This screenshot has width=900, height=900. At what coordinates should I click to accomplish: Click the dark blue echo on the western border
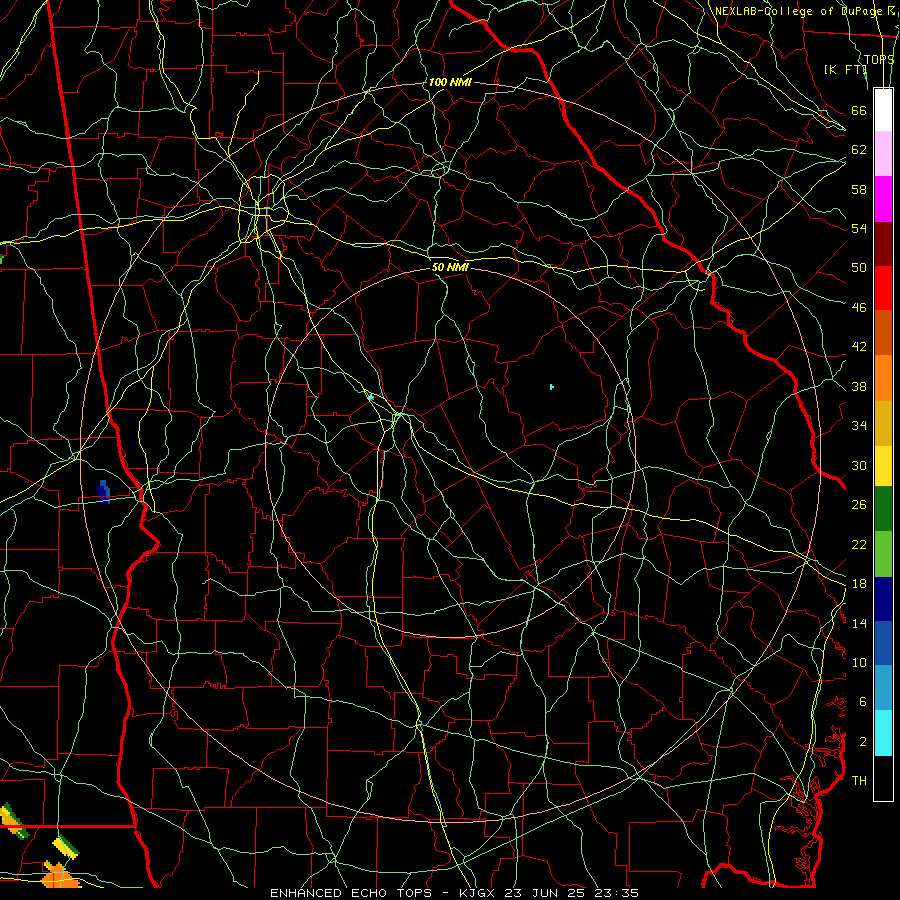pyautogui.click(x=103, y=492)
